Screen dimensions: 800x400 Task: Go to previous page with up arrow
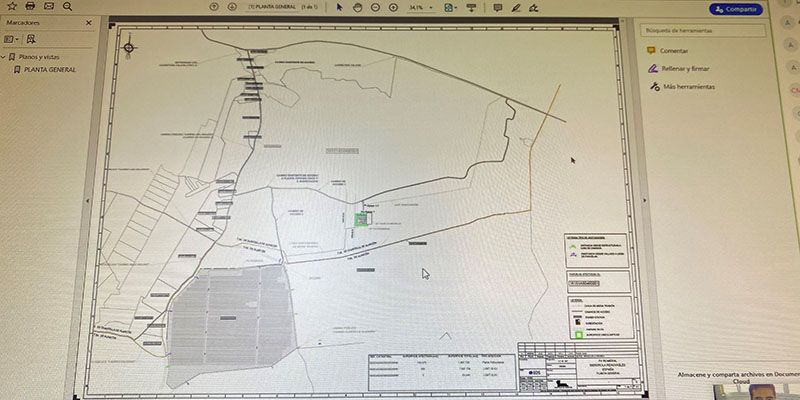(215, 6)
